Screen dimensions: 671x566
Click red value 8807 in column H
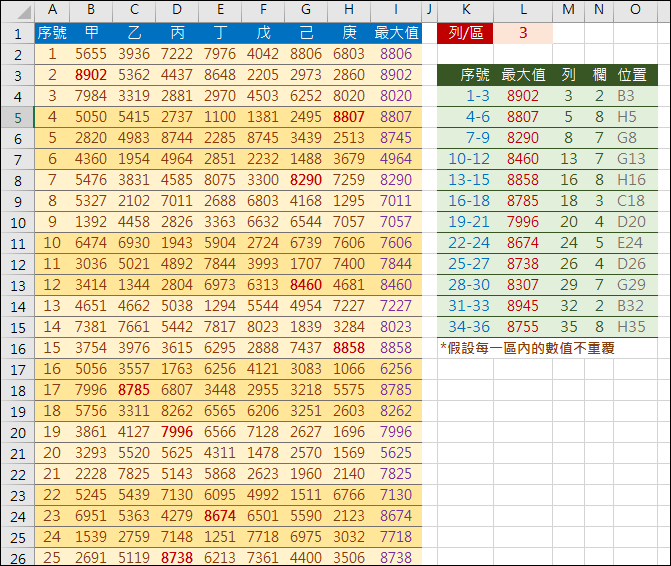pyautogui.click(x=349, y=117)
